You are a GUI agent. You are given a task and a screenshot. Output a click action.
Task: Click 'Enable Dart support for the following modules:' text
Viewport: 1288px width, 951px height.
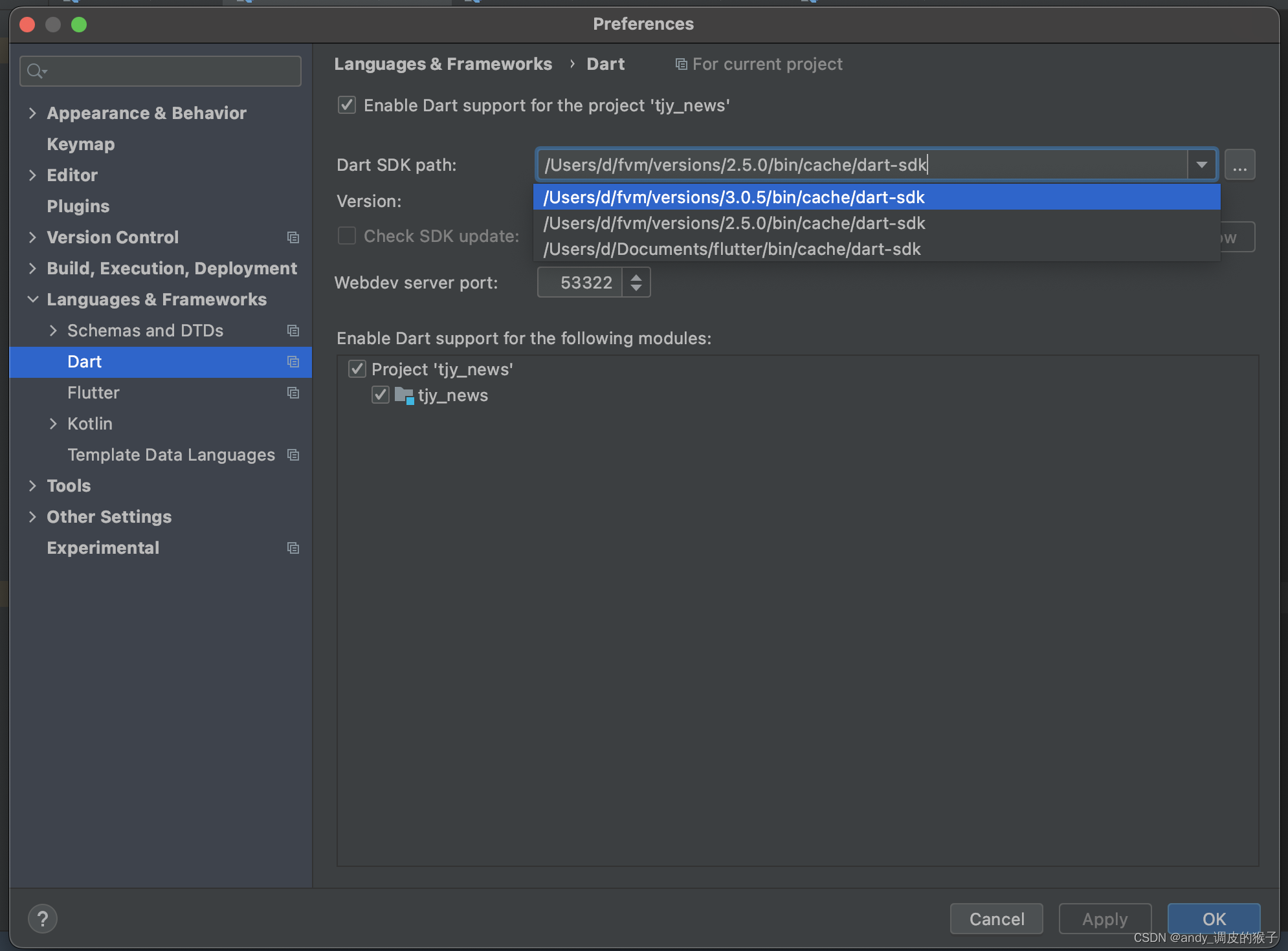(524, 338)
